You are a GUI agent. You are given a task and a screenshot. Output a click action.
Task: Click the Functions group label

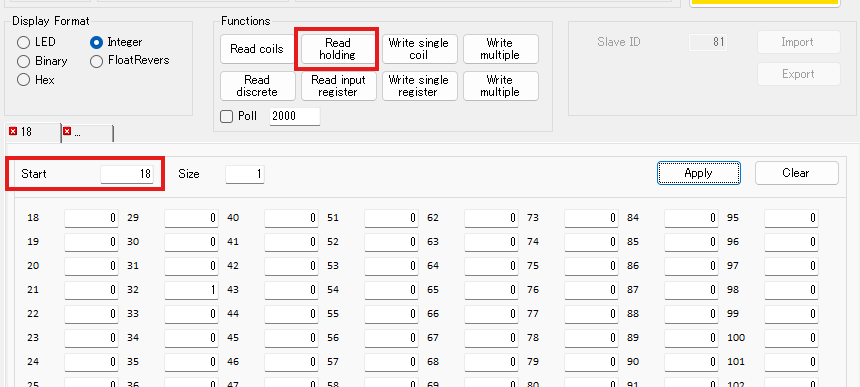[246, 21]
